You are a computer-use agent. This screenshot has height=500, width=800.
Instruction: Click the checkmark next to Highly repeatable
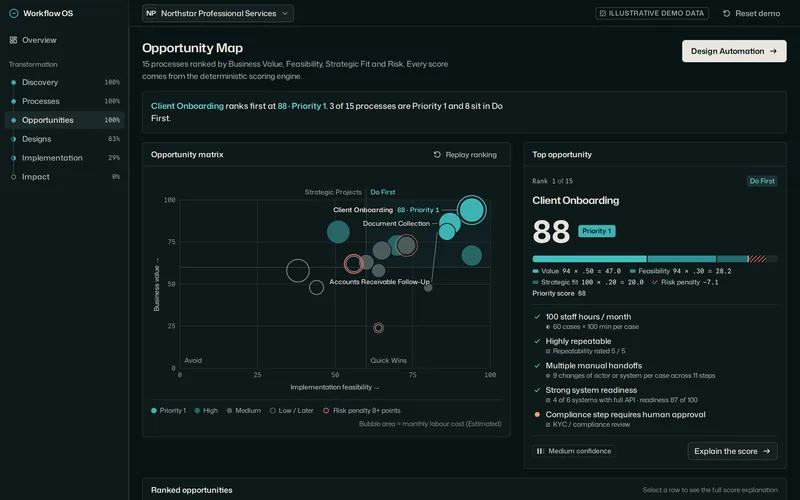point(537,341)
